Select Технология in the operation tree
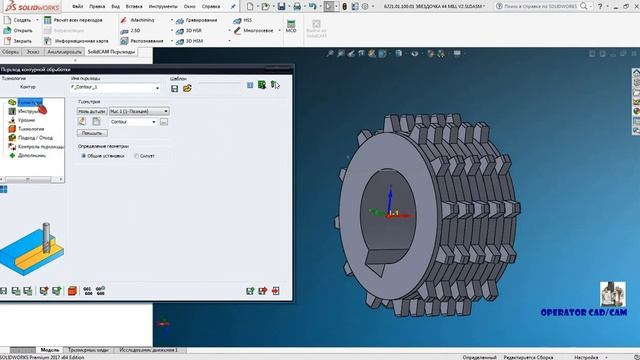 (31, 129)
